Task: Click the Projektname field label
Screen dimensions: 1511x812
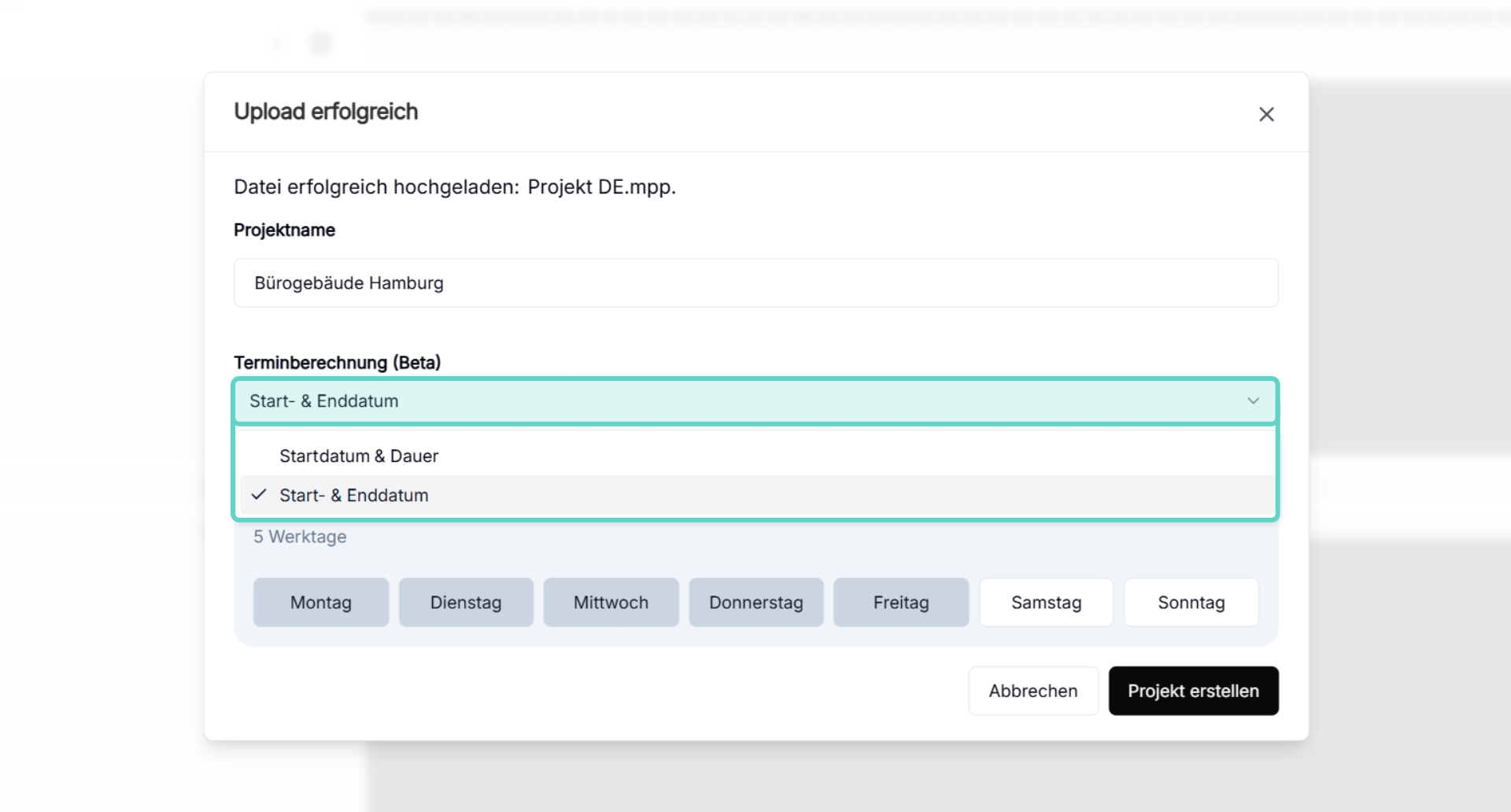Action: (x=284, y=231)
